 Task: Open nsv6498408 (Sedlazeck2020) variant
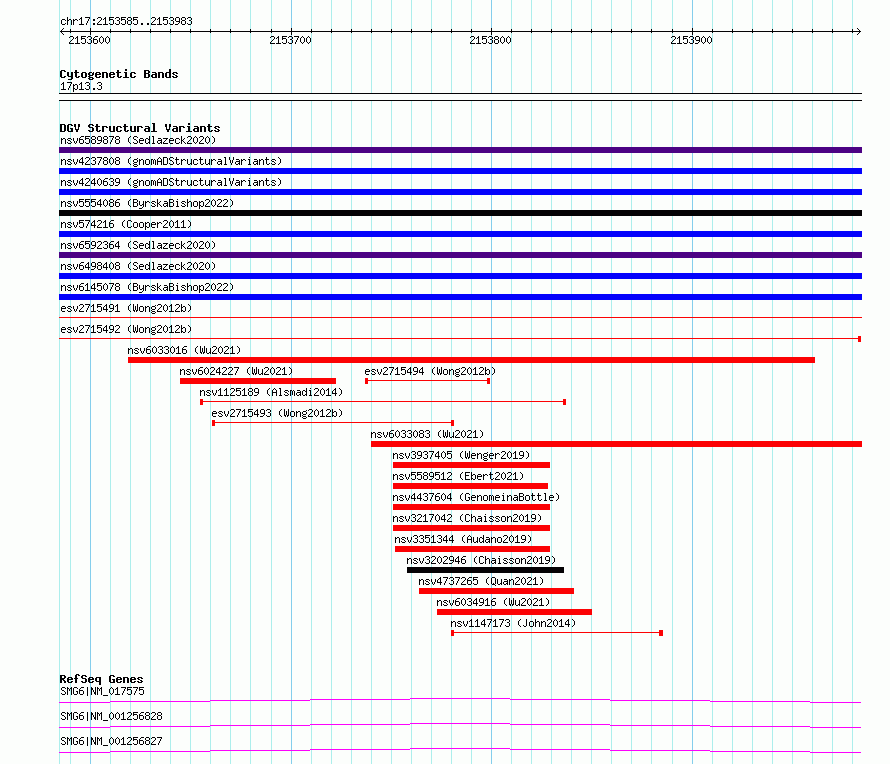click(138, 266)
